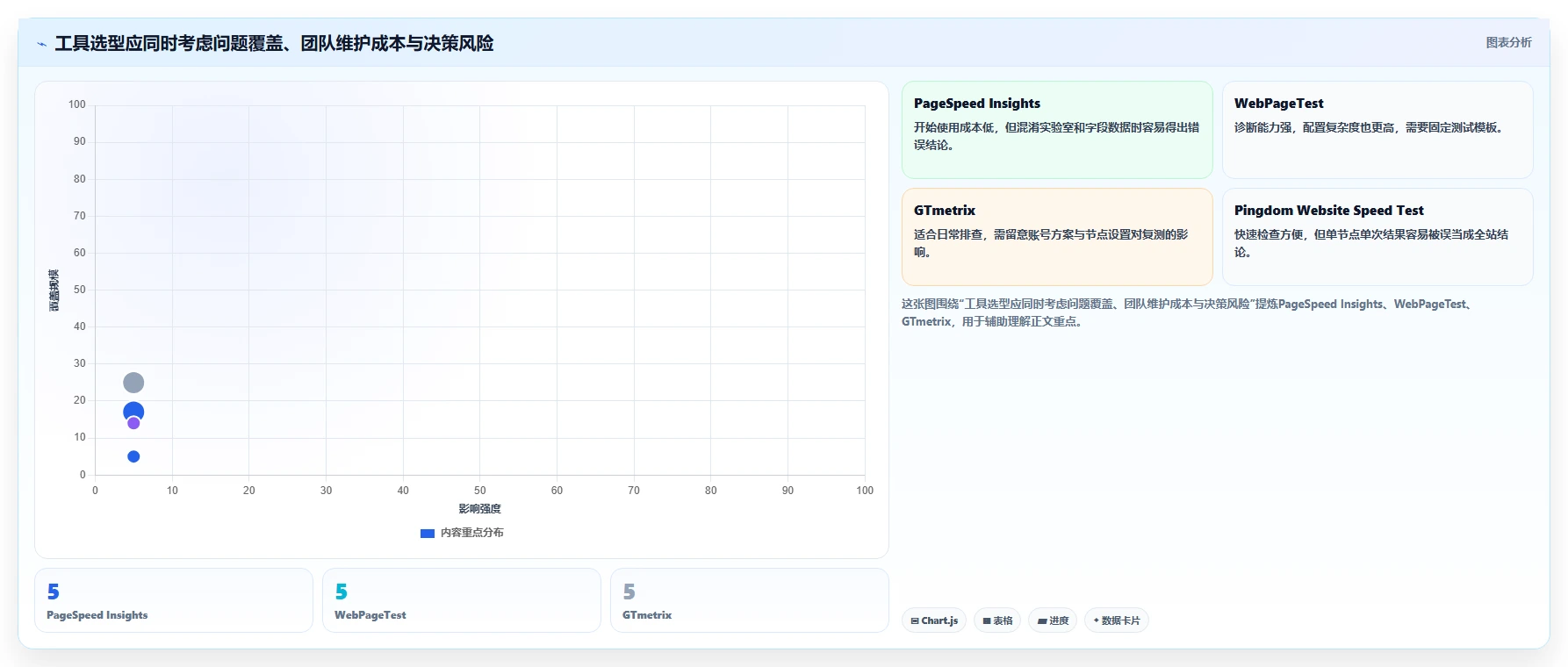Click the 内容重点分布 legend label

472,533
